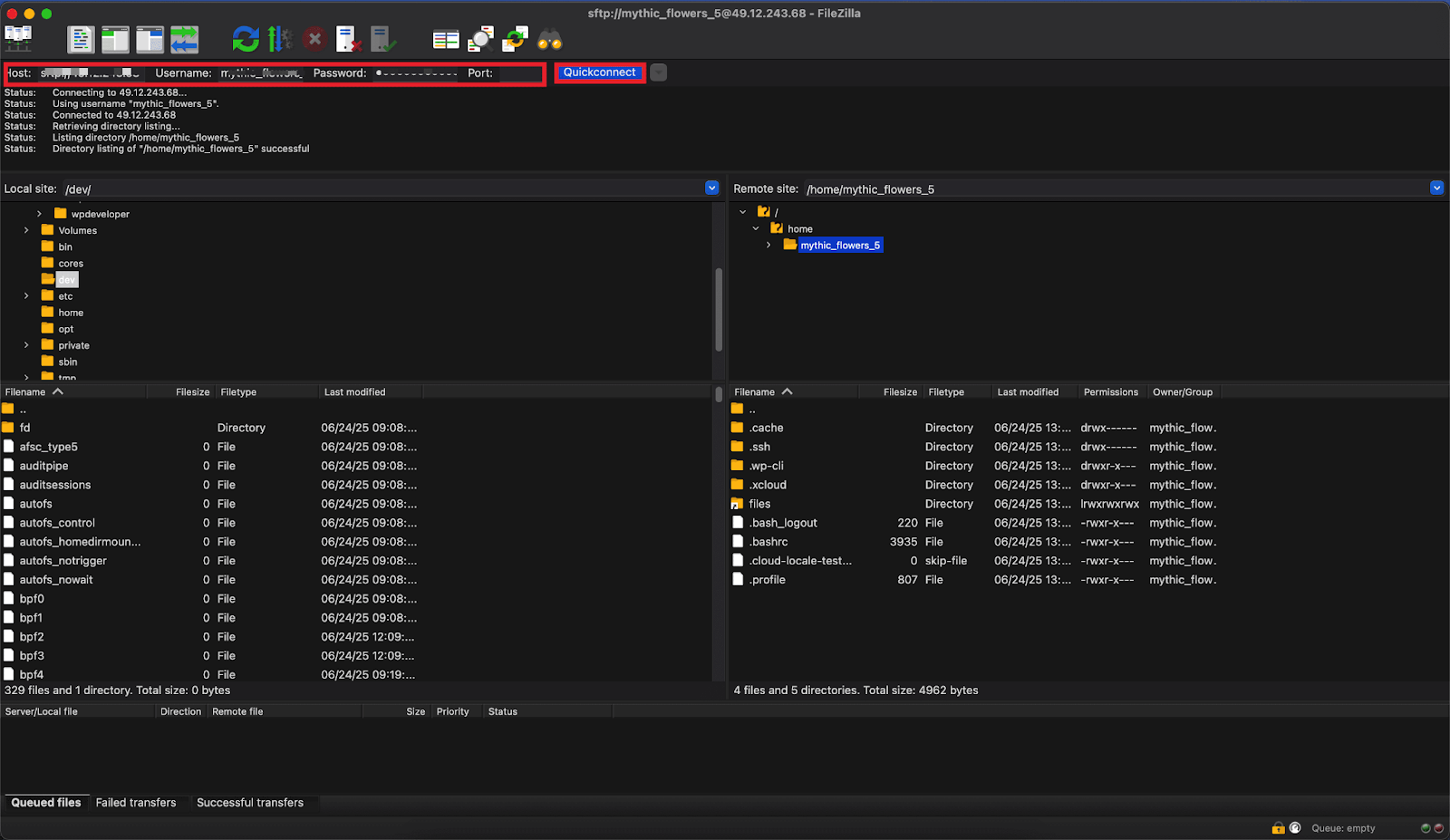Screen dimensions: 1450x840
Task: Switch to the Failed transfers tab
Action: pyautogui.click(x=136, y=803)
